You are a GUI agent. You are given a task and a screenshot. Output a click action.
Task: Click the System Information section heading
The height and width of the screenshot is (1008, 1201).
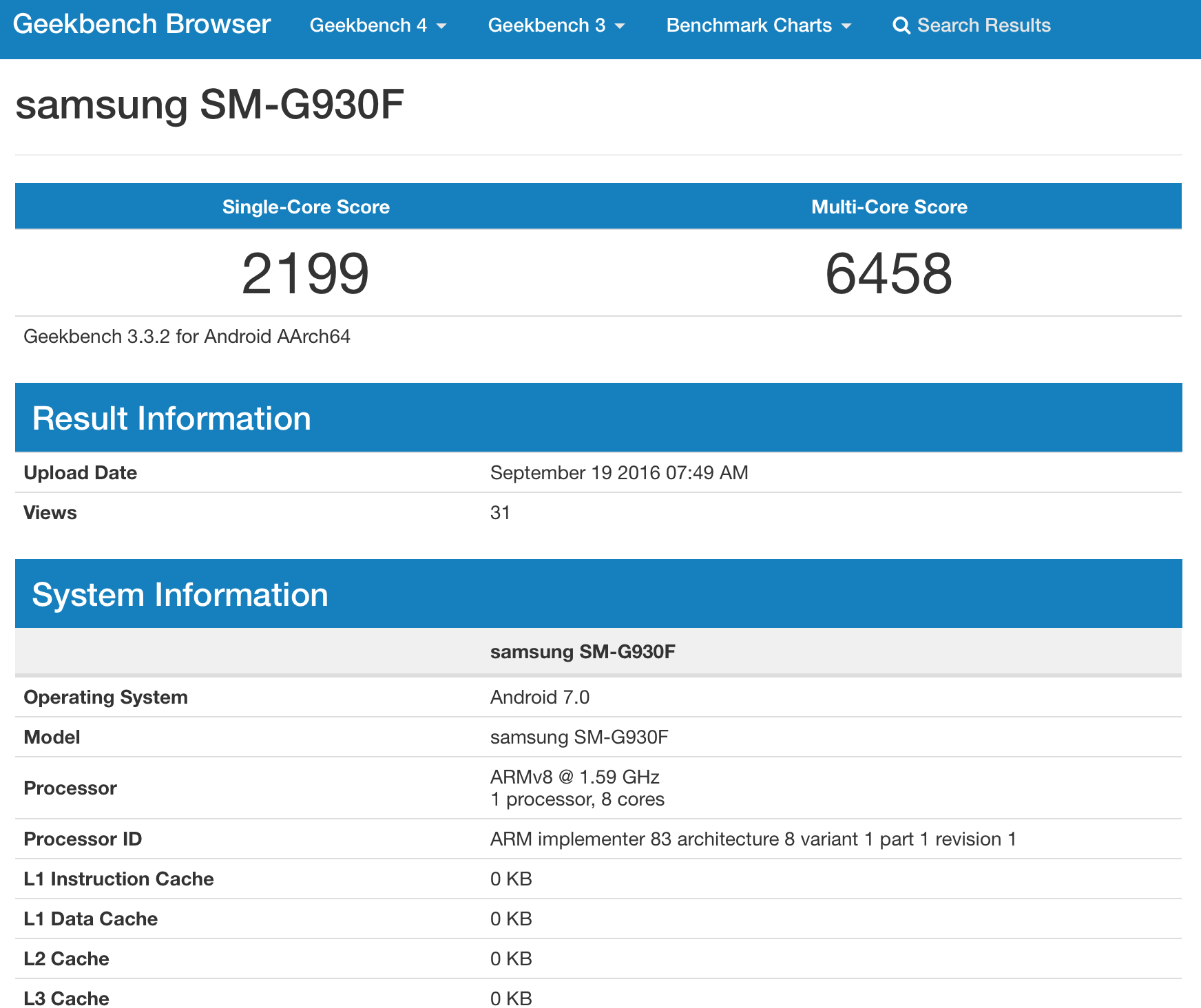tap(180, 595)
